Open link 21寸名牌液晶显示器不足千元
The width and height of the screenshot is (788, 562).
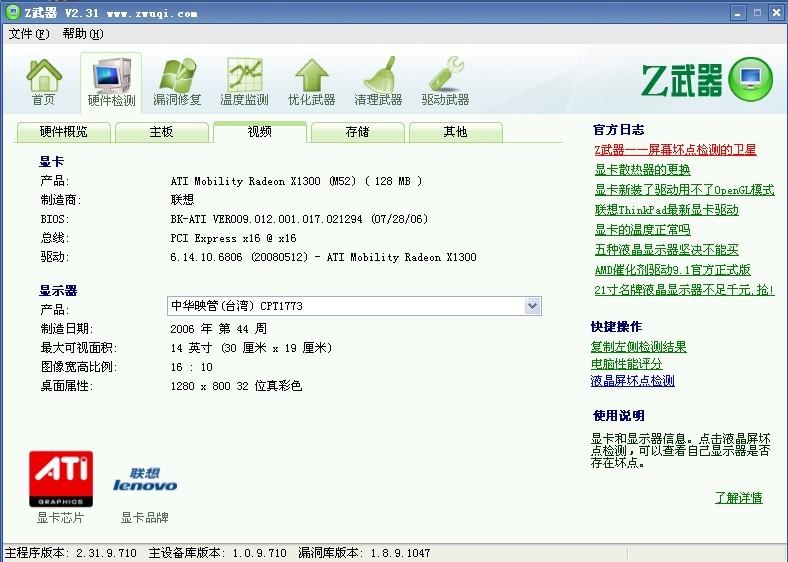[x=684, y=290]
